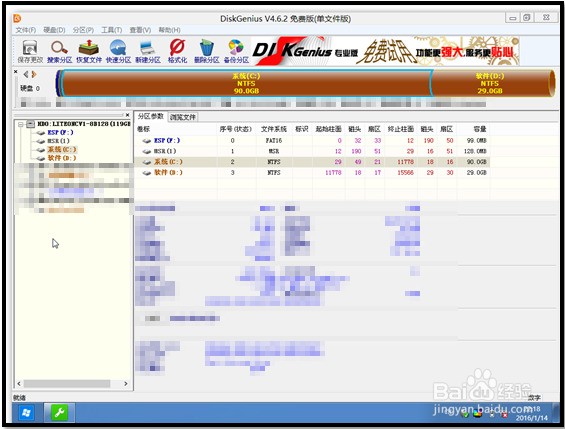Close the disk tree panel with its x

point(127,115)
